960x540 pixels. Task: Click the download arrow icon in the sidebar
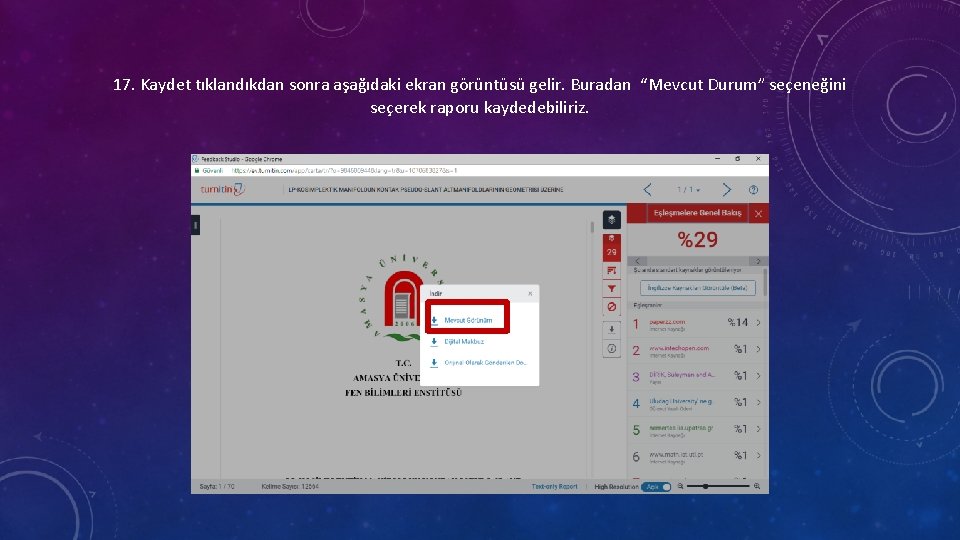tap(612, 329)
